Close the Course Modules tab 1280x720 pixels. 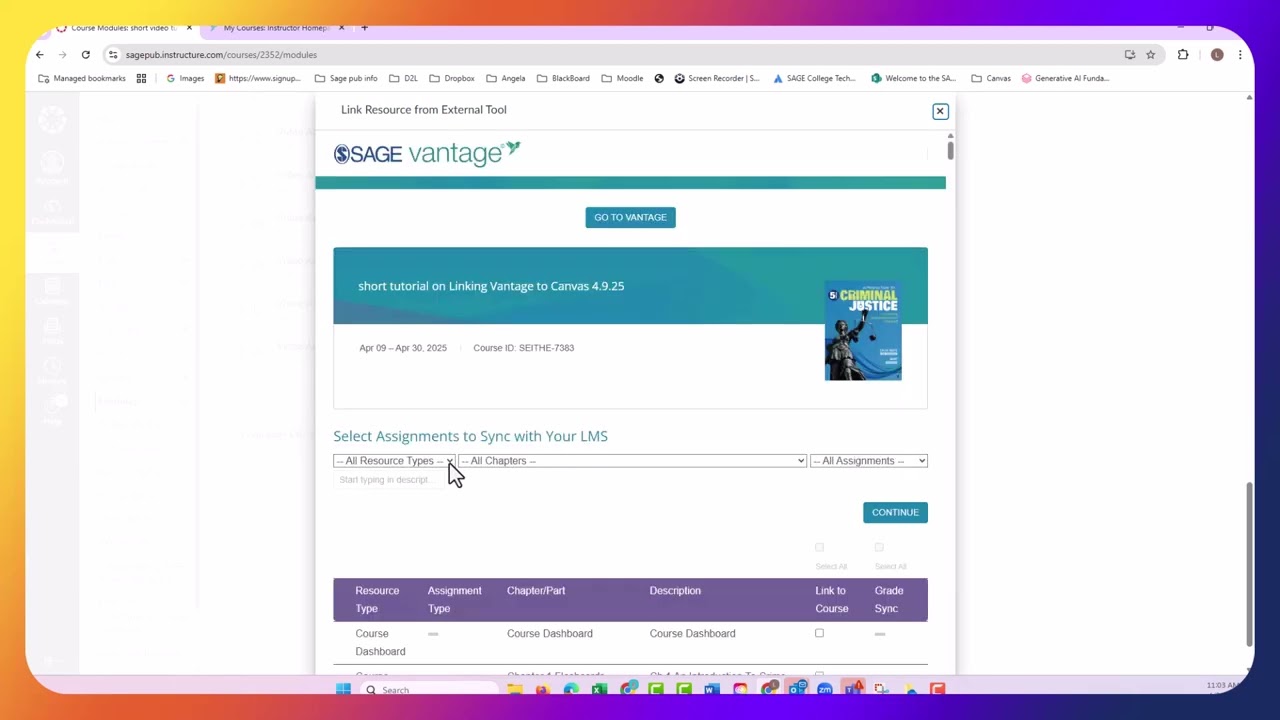pos(189,28)
